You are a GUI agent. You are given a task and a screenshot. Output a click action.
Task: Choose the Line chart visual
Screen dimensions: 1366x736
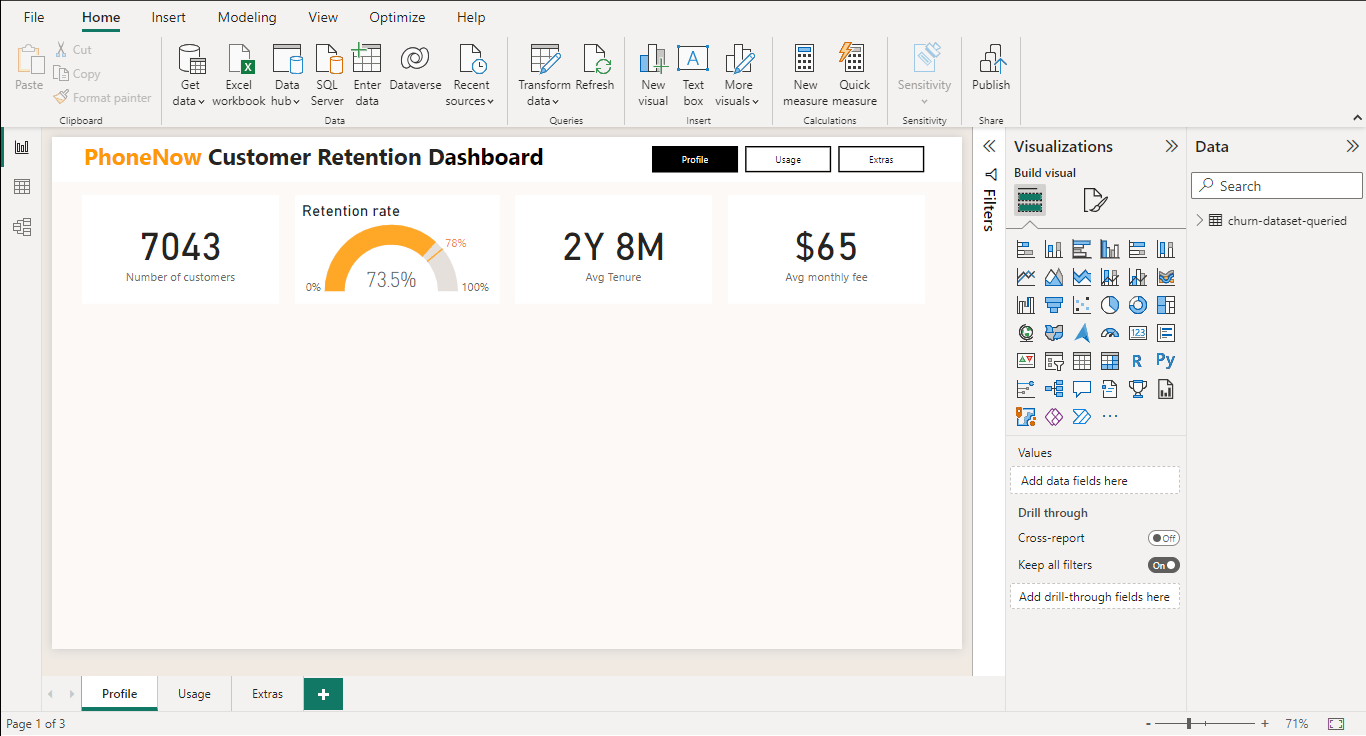(1026, 277)
